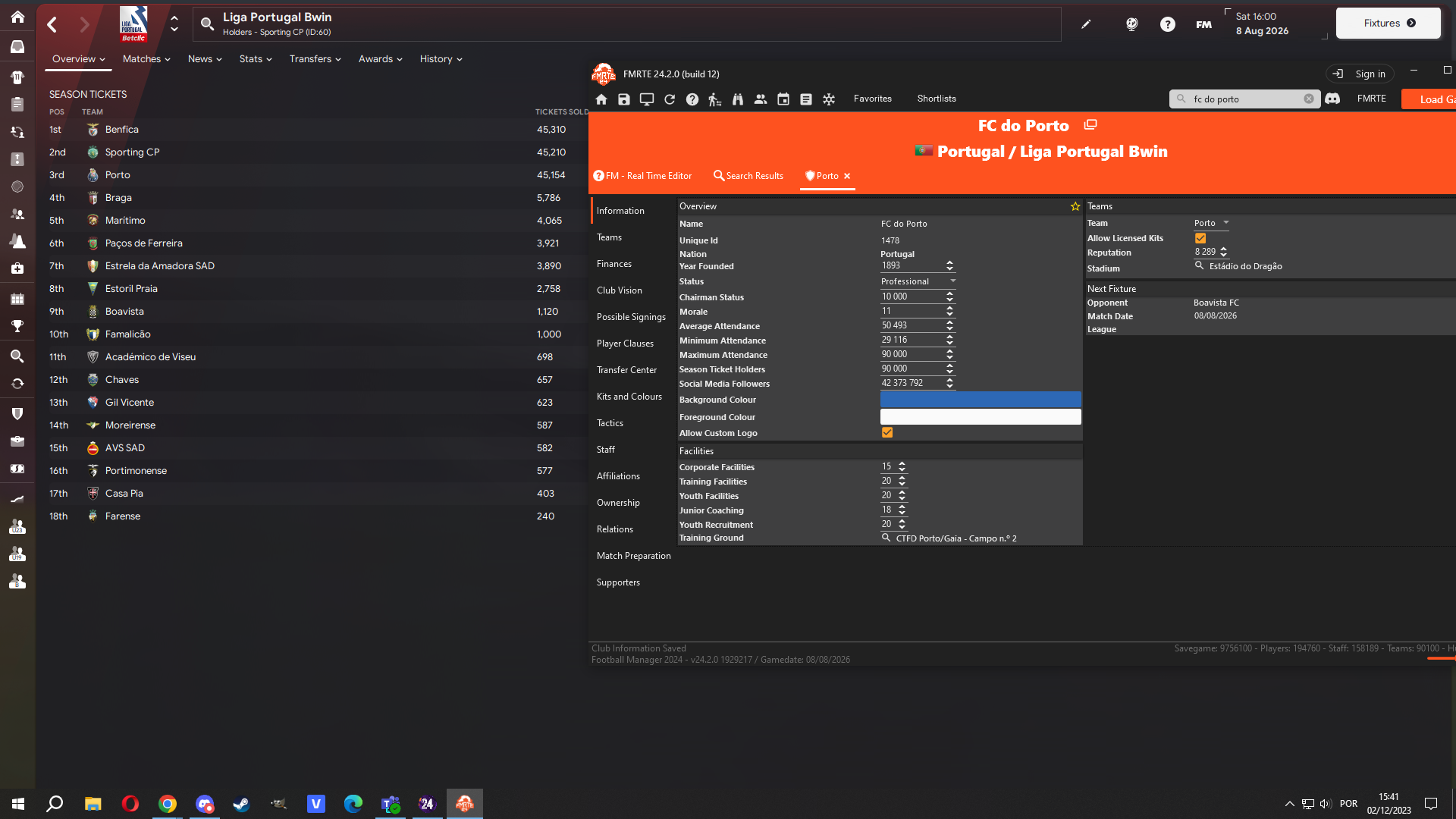The height and width of the screenshot is (819, 1456).
Task: Adjust Training Facilities stepper arrows
Action: pyautogui.click(x=902, y=481)
